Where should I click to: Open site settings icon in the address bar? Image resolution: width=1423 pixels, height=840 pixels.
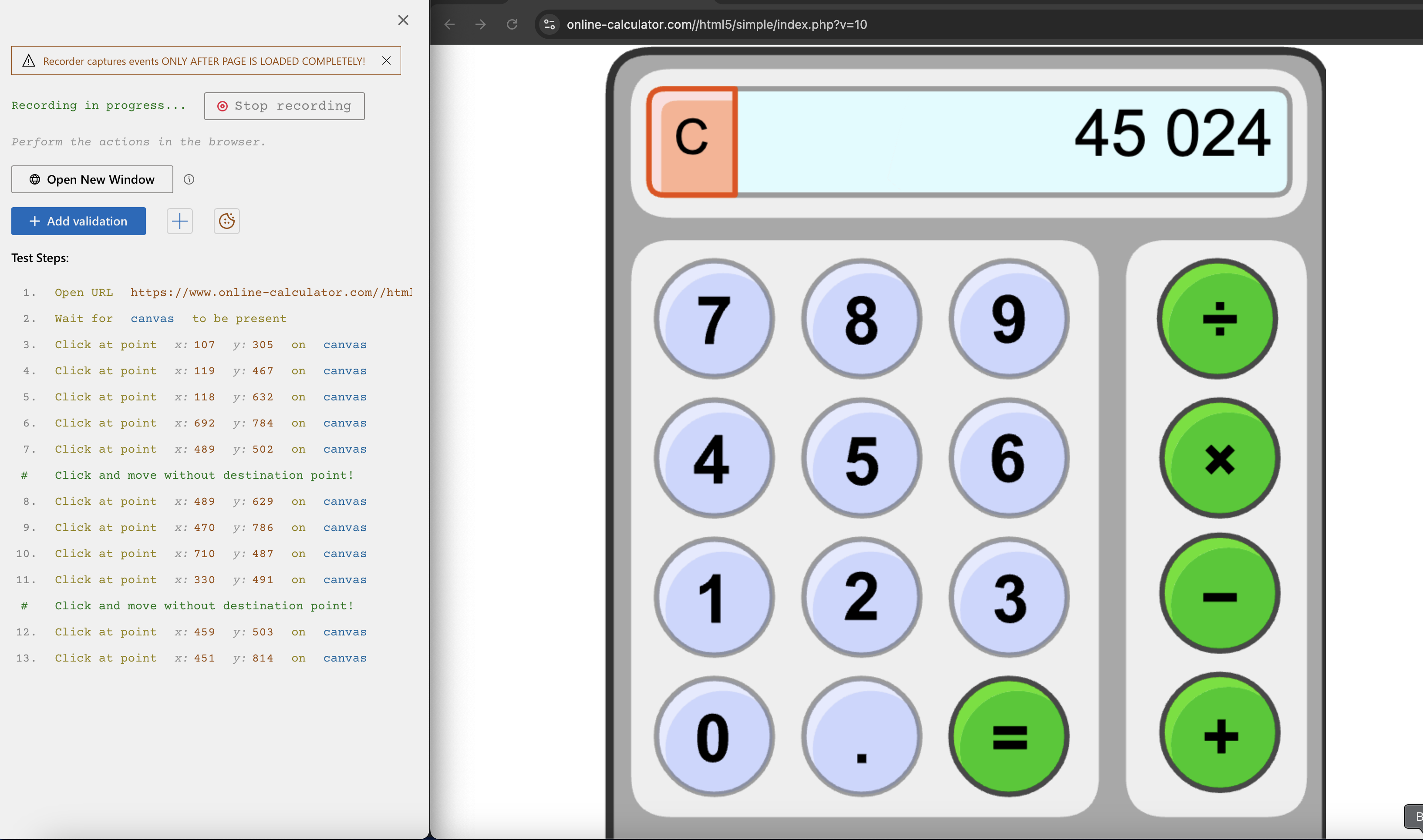548,24
